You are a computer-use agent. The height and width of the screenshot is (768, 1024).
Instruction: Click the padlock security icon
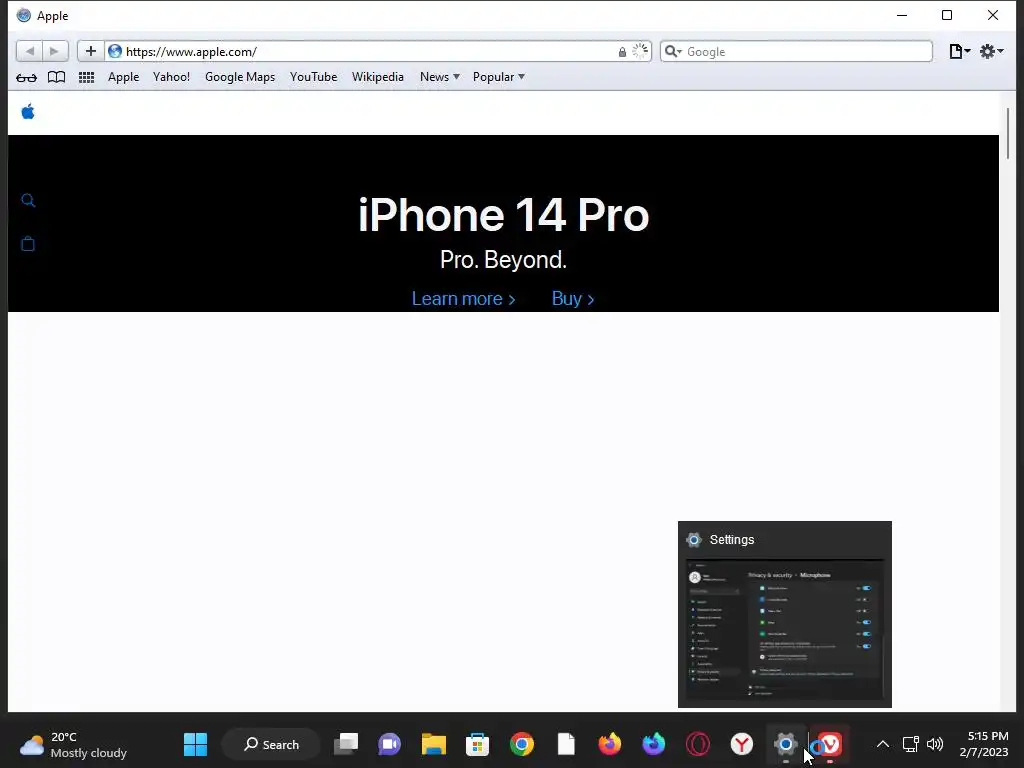click(x=622, y=52)
